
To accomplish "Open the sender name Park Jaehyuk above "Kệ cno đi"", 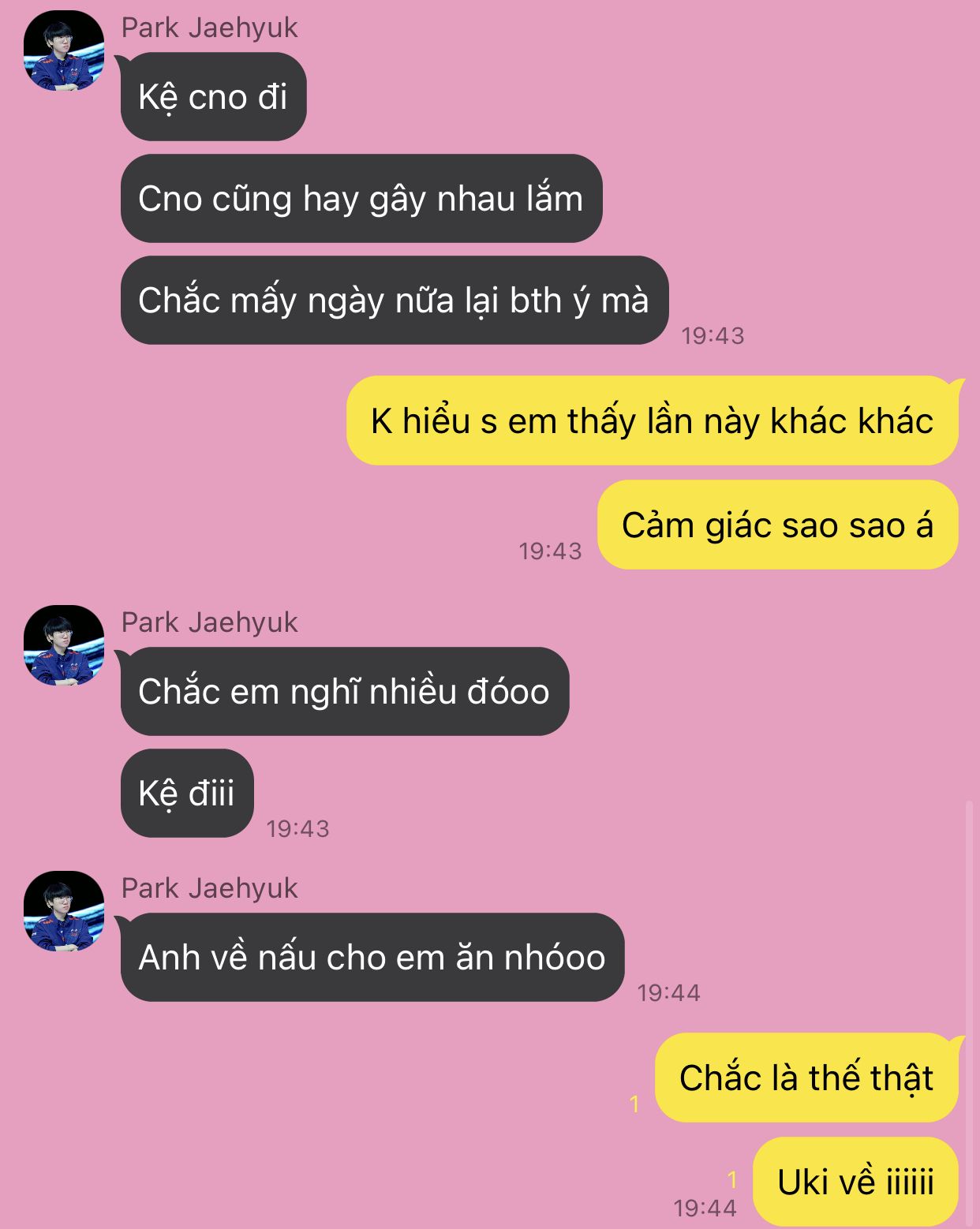I will click(209, 28).
